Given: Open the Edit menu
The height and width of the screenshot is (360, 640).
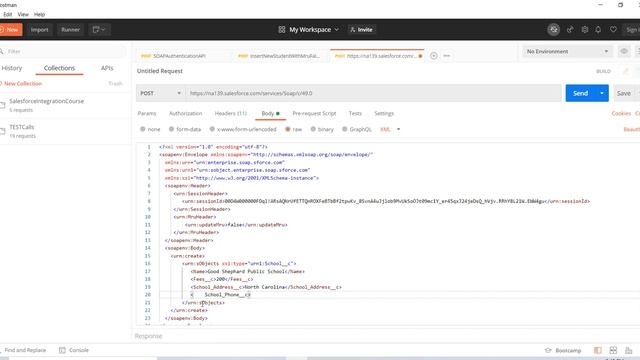Looking at the screenshot, I should pos(8,14).
